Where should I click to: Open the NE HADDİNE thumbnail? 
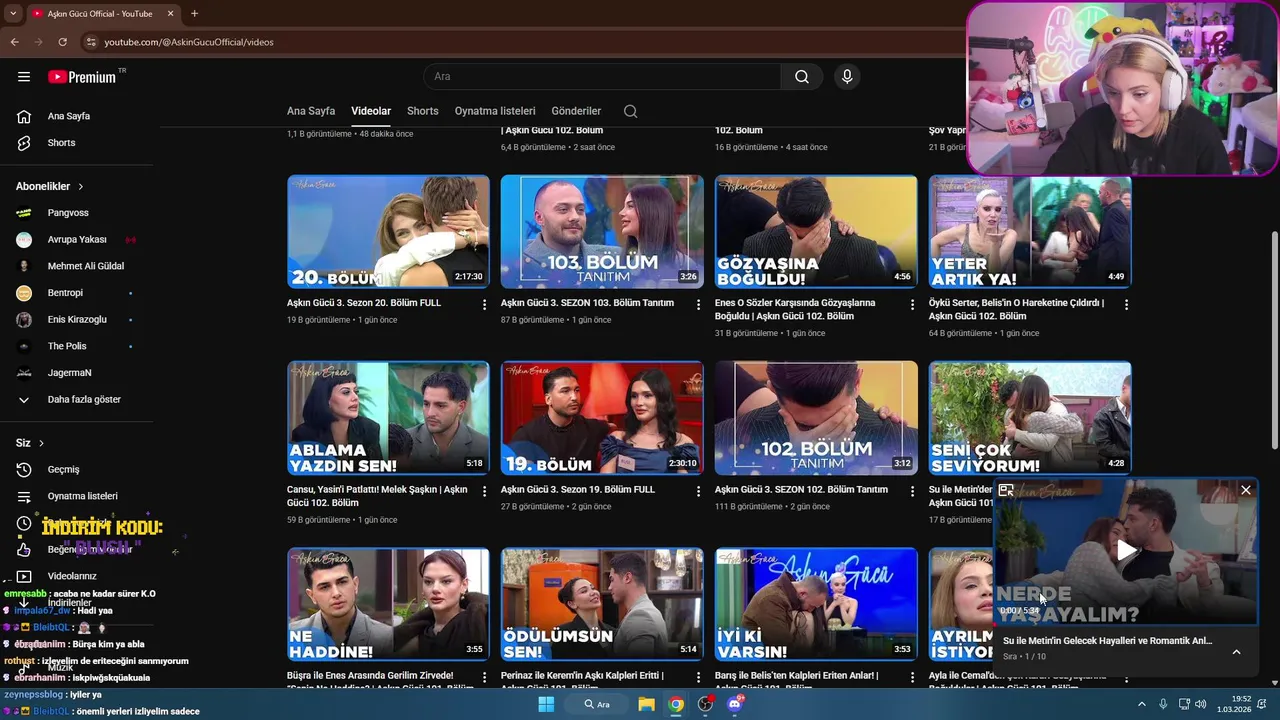388,604
